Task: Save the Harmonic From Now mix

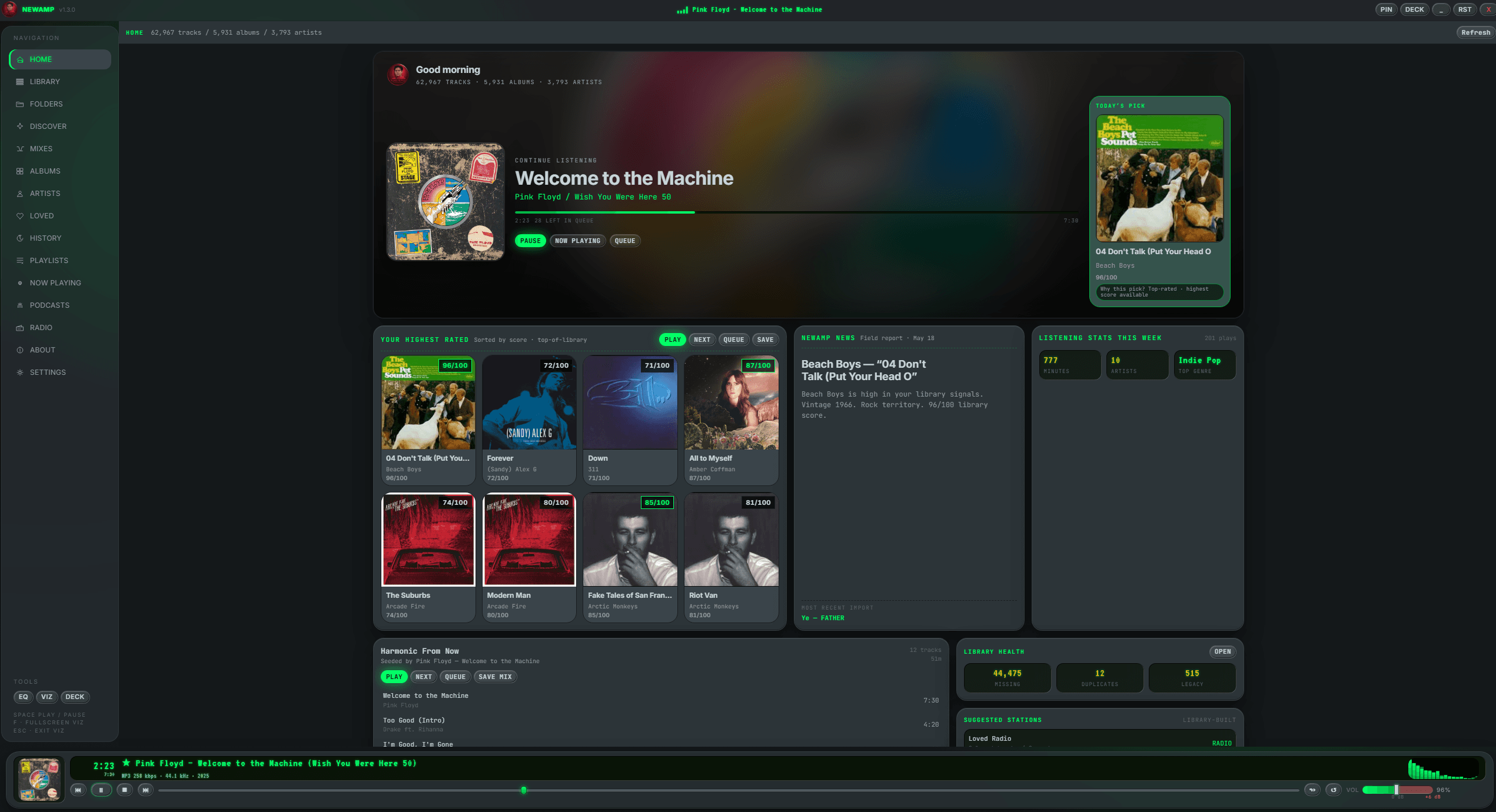Action: (495, 677)
